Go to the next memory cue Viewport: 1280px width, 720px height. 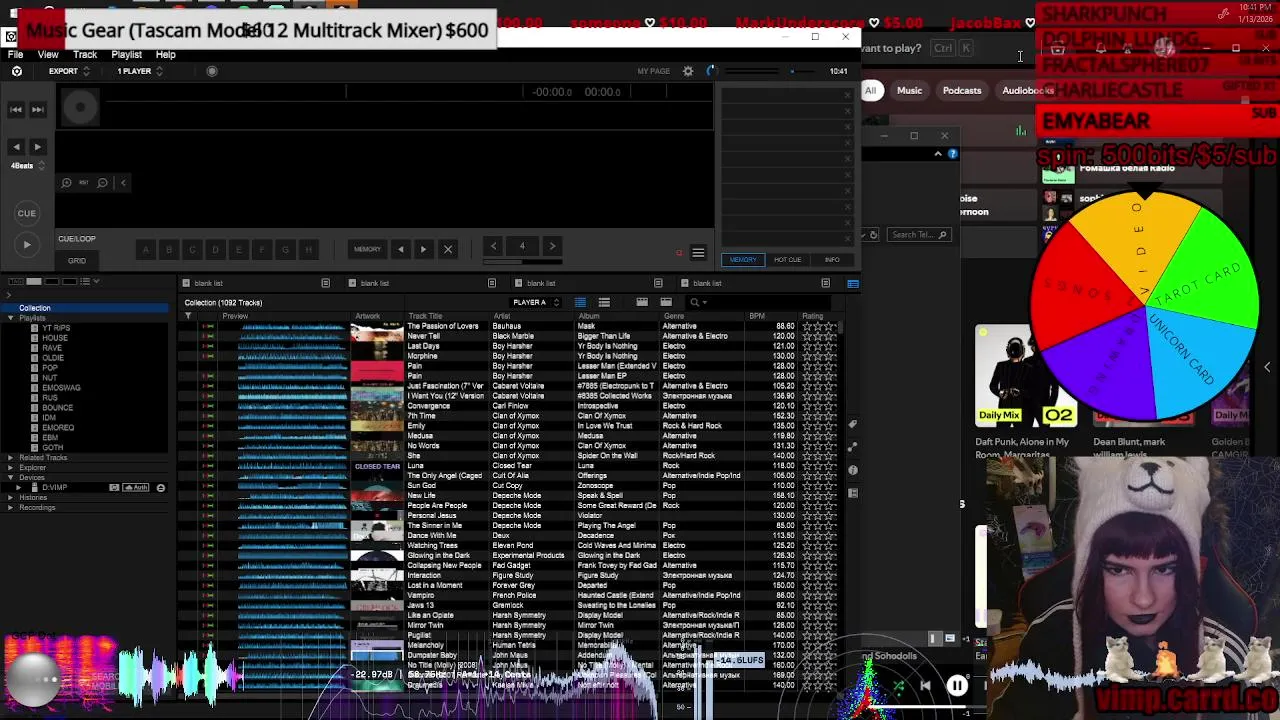(x=423, y=249)
